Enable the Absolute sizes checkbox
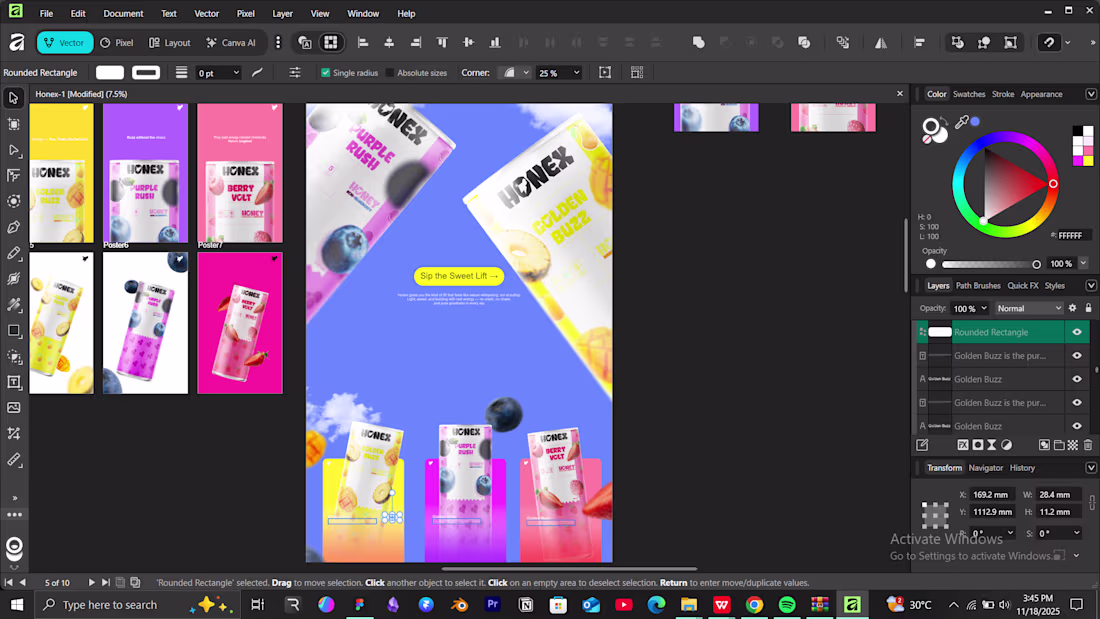This screenshot has height=619, width=1100. (x=390, y=73)
